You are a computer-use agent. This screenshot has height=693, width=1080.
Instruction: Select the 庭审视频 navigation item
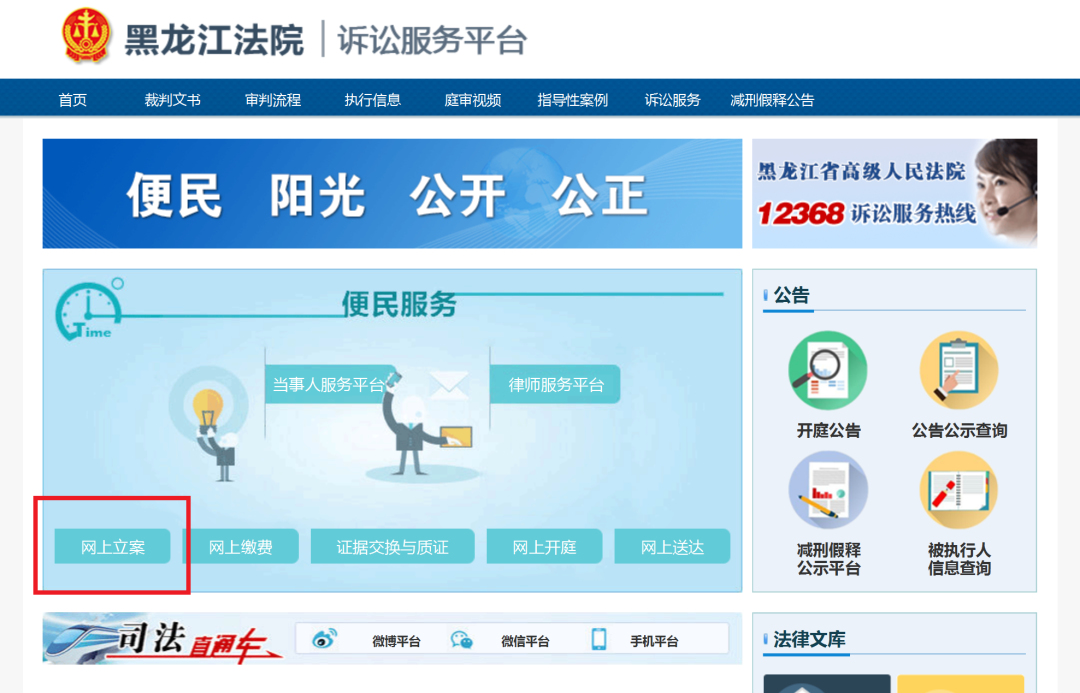click(472, 100)
